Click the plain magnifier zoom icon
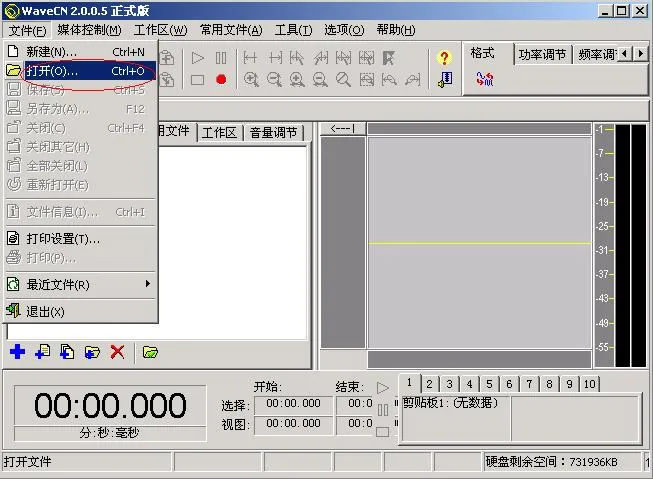Image resolution: width=653 pixels, height=479 pixels. 343,79
